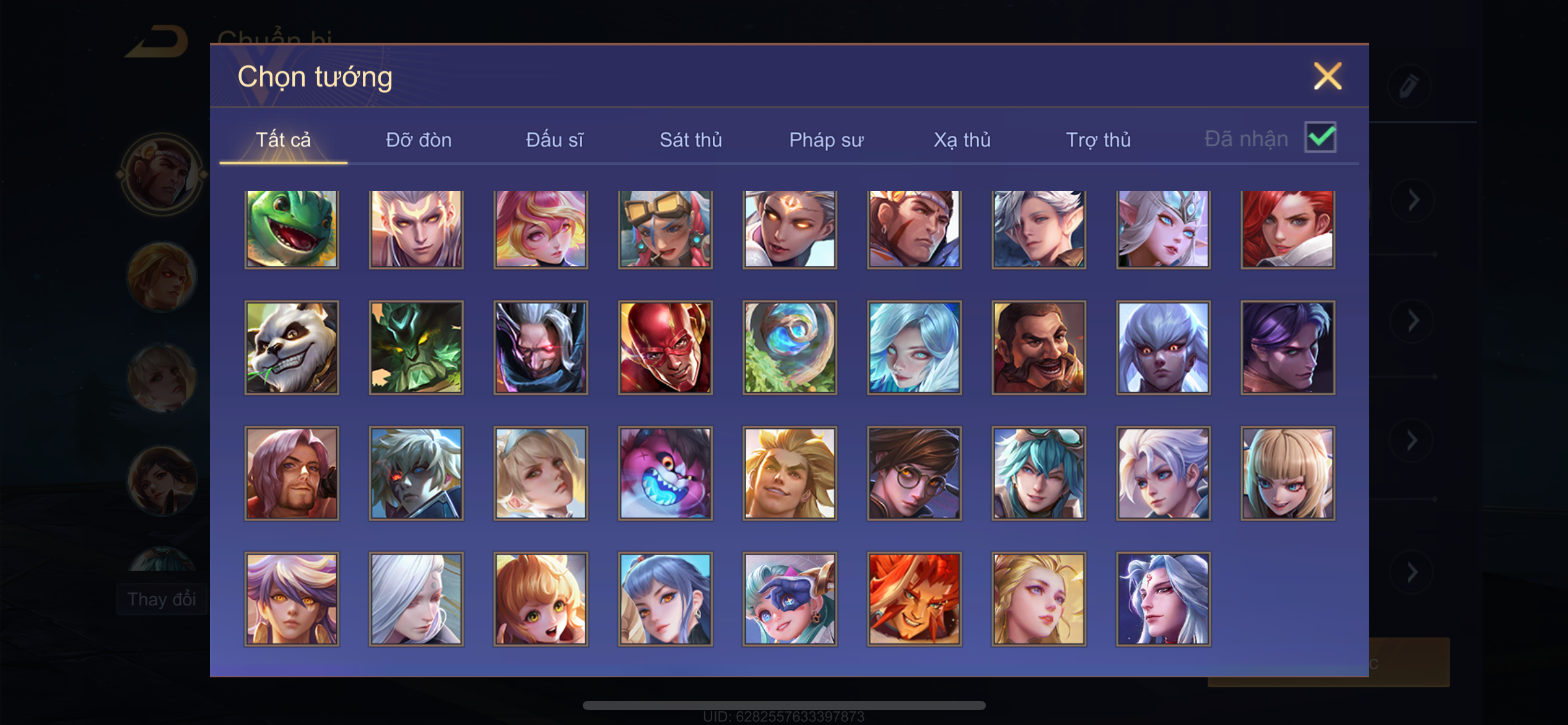This screenshot has width=1568, height=725.
Task: Switch to the Đỡ đòn tab
Action: pyautogui.click(x=419, y=140)
